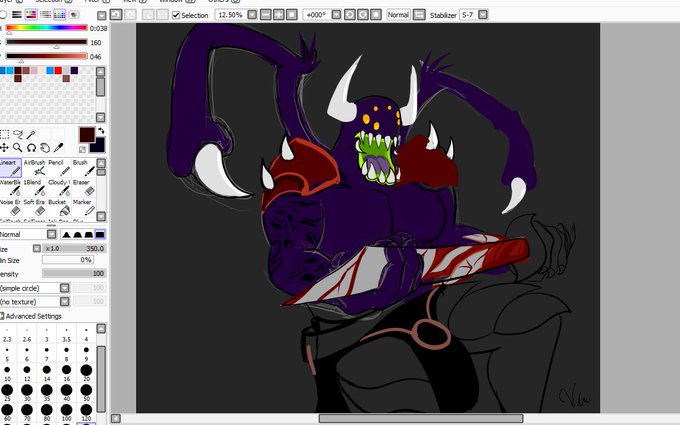Choose the magic wand tool
Image resolution: width=680 pixels, height=425 pixels.
[31, 134]
